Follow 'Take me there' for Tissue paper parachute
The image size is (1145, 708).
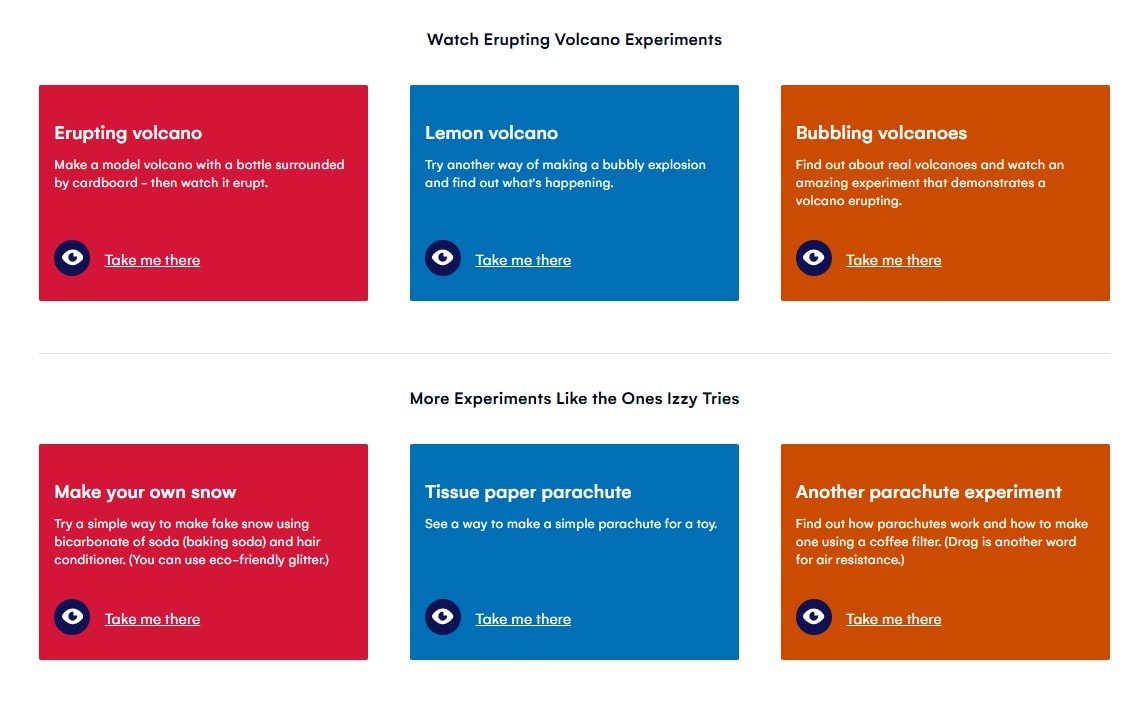[x=523, y=619]
